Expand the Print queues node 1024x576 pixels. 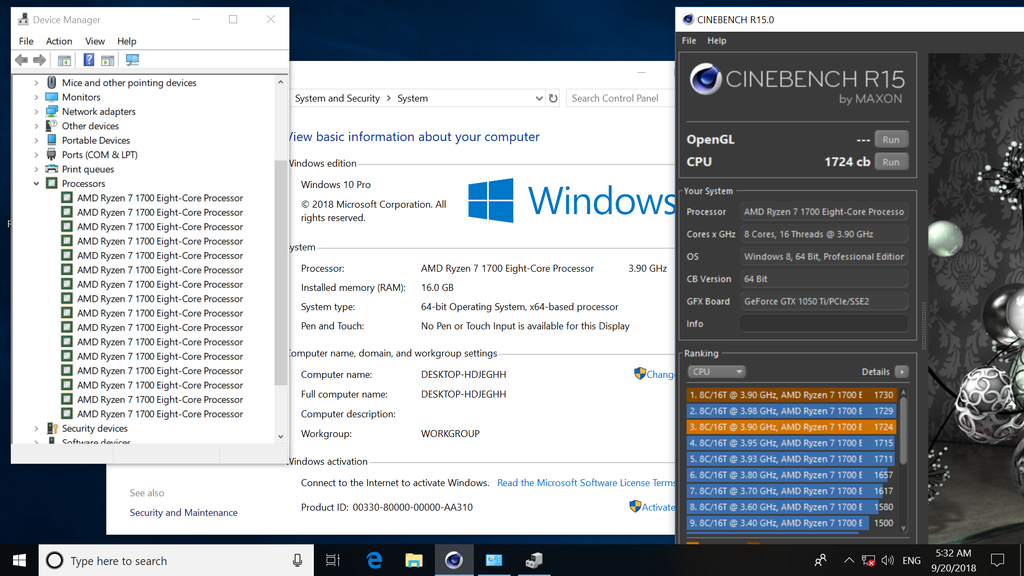(x=37, y=169)
